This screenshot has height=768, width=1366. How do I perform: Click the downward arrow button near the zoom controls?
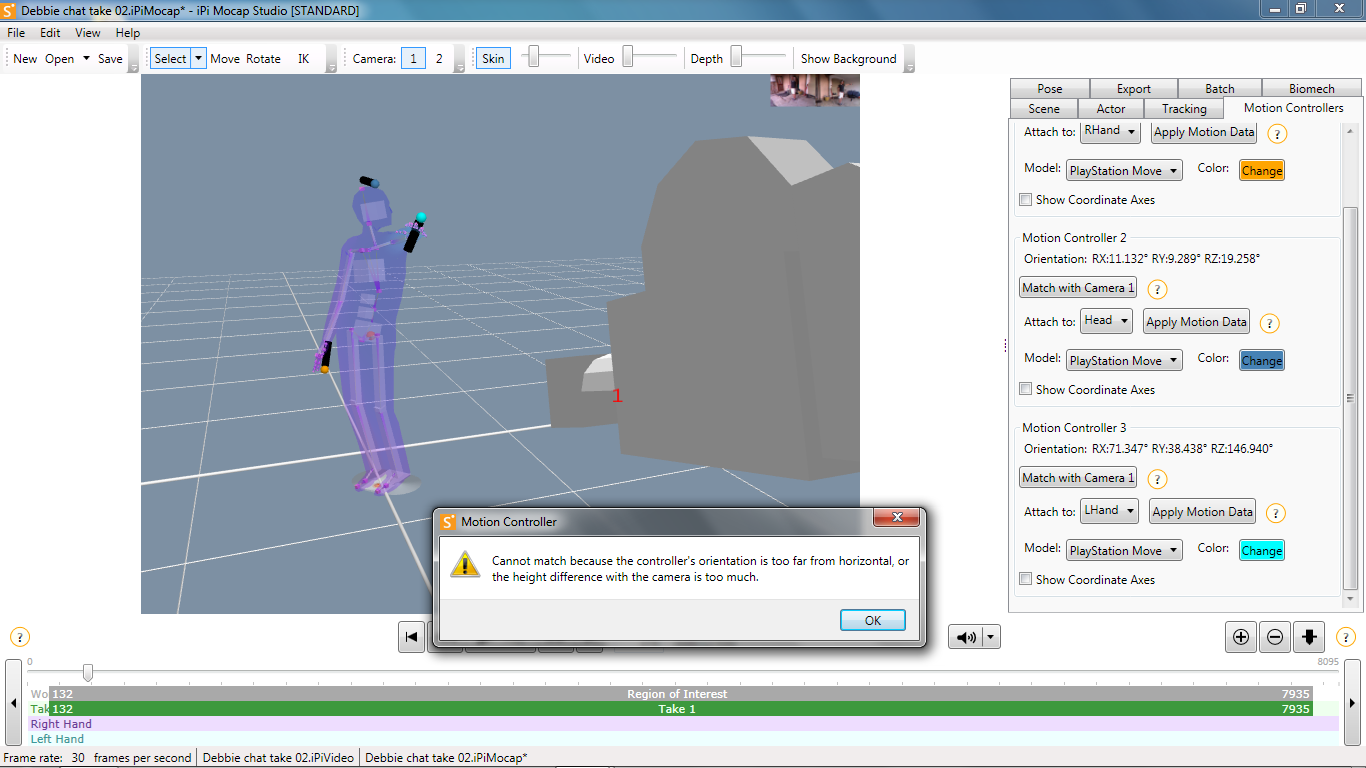[x=1309, y=637]
